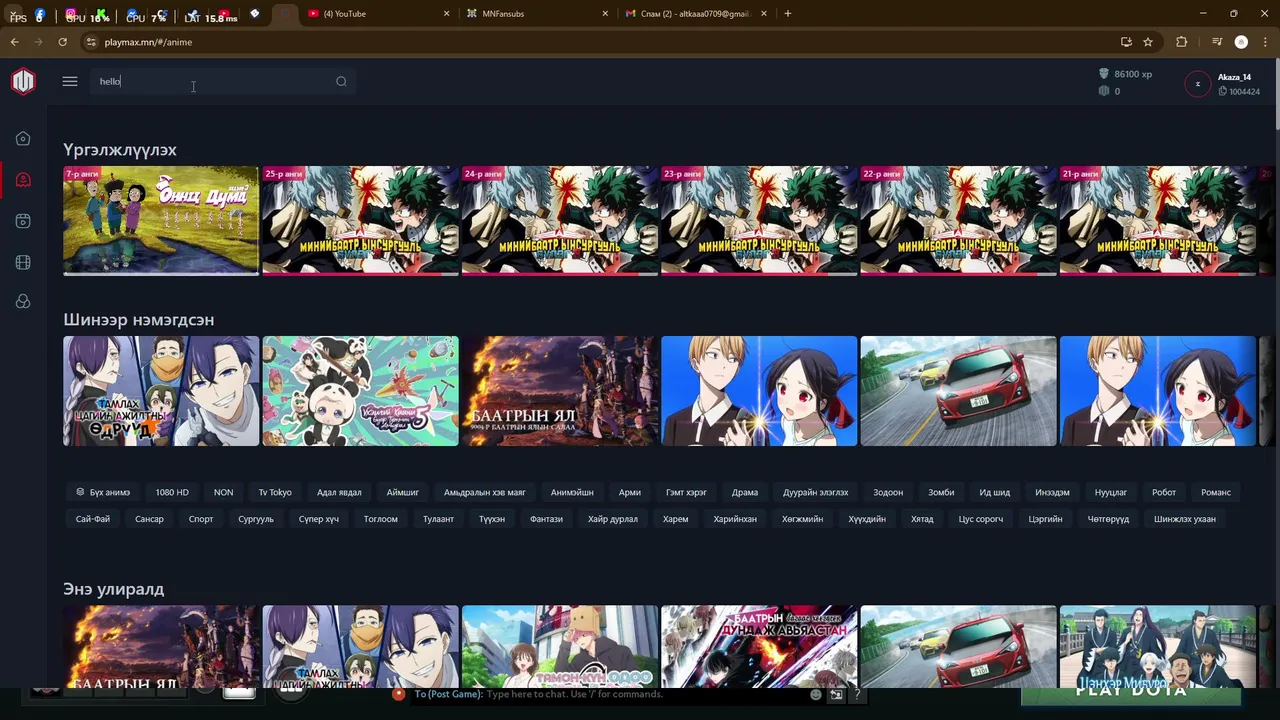1280x720 pixels.
Task: Click the install app icon in address bar
Action: point(1126,42)
